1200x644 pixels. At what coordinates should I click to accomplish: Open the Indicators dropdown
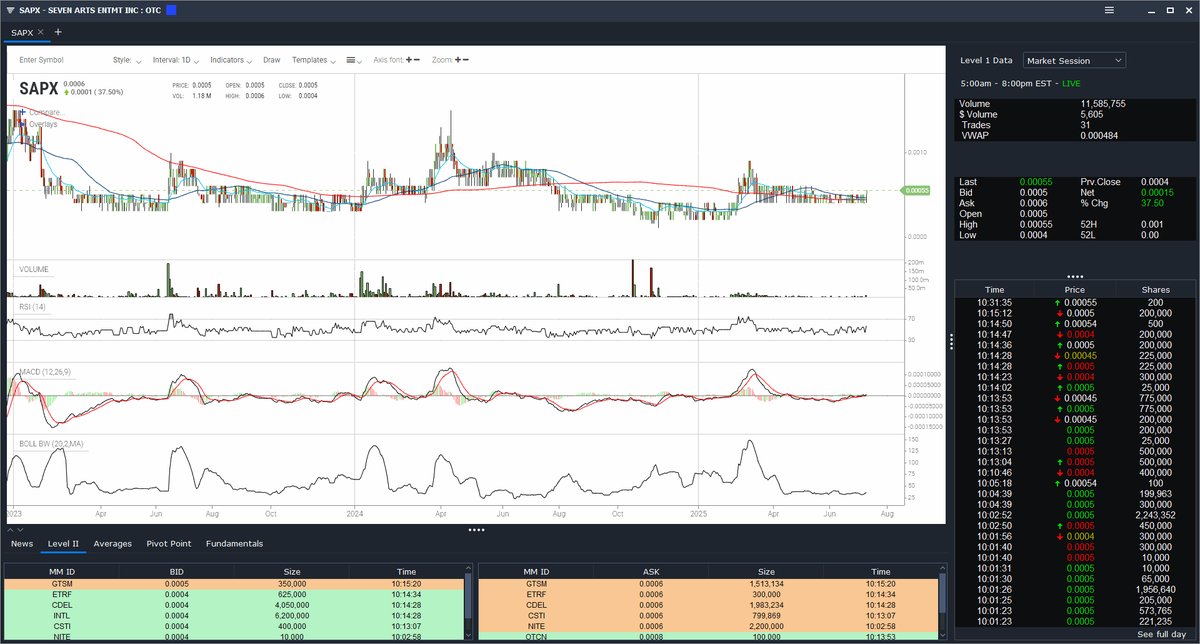230,60
